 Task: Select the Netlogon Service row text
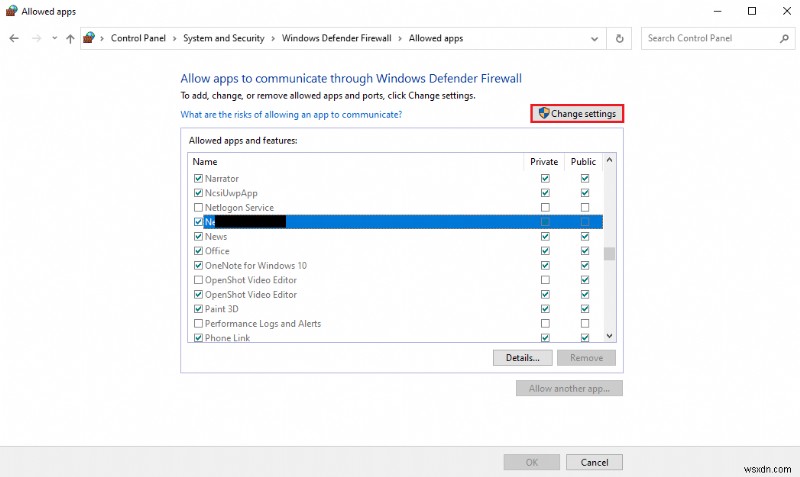pyautogui.click(x=239, y=208)
